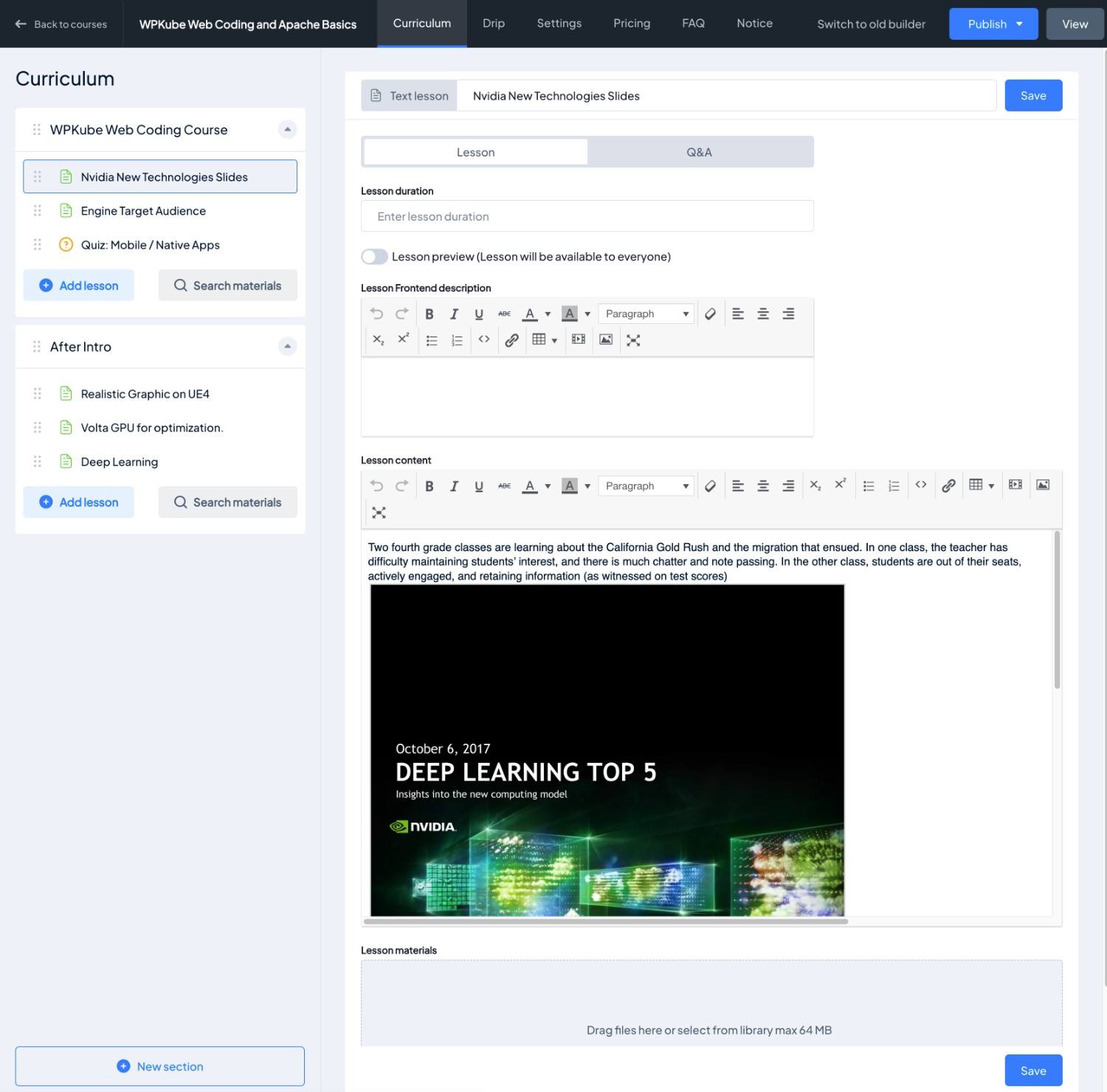
Task: Insert link in Lesson Frontend description editor
Action: (x=511, y=339)
